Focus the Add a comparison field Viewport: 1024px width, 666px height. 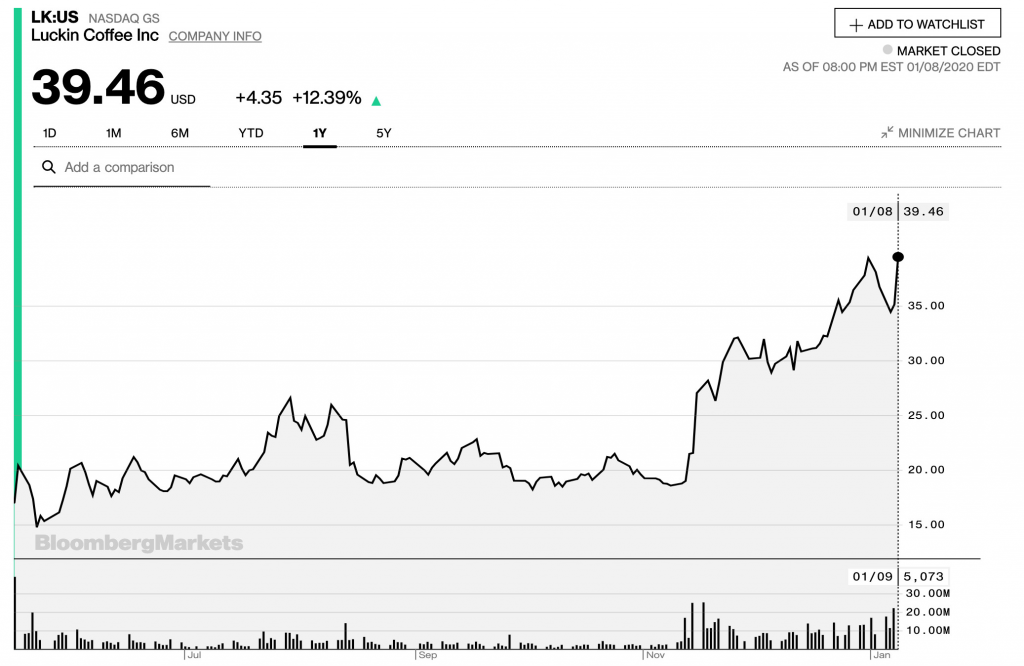click(122, 167)
